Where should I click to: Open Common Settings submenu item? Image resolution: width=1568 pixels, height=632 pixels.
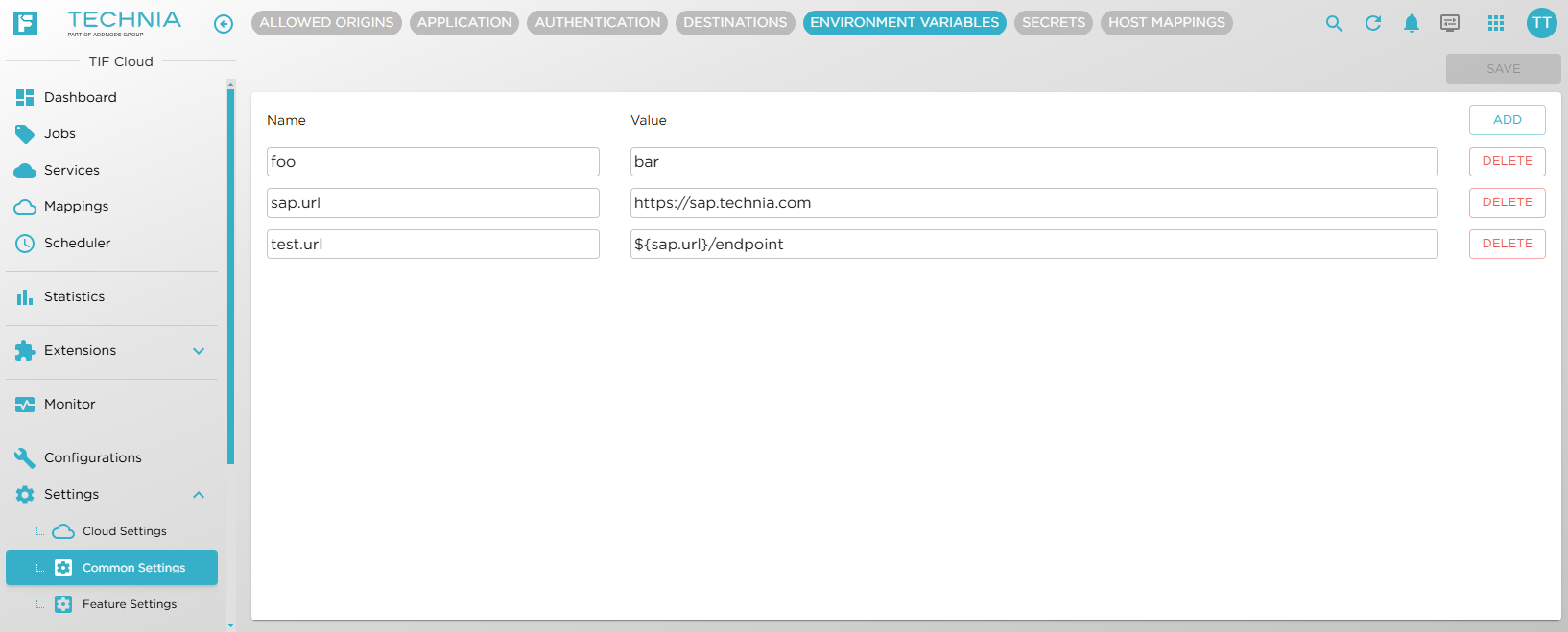coord(111,568)
